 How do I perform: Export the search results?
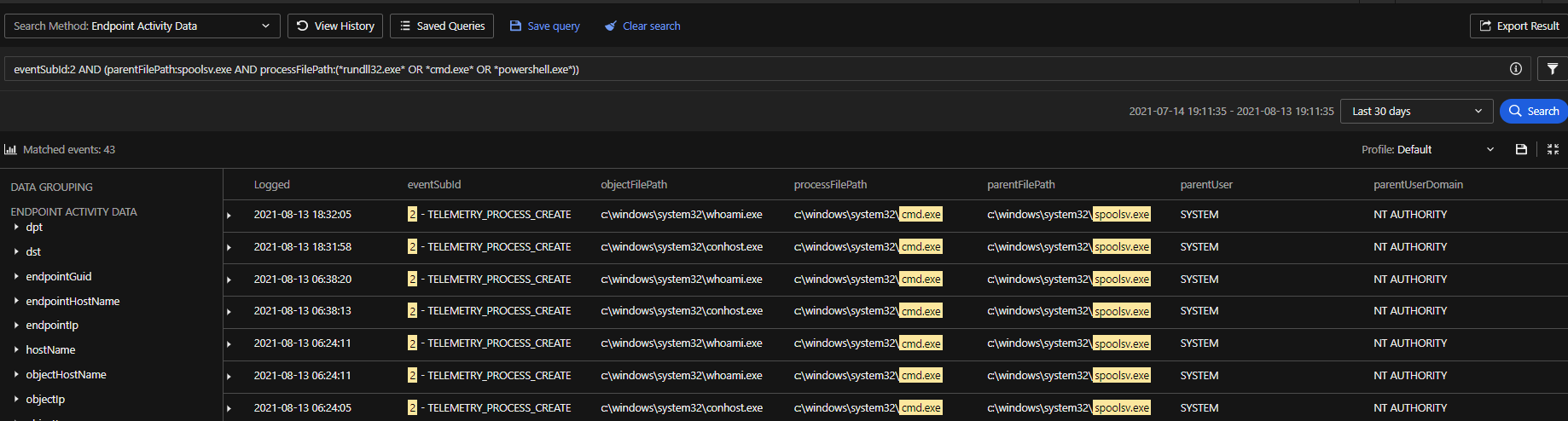(1519, 26)
